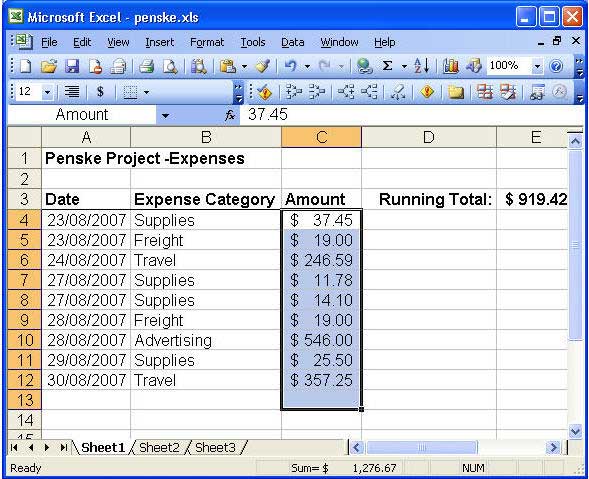
Task: Open the Format menu
Action: click(207, 42)
